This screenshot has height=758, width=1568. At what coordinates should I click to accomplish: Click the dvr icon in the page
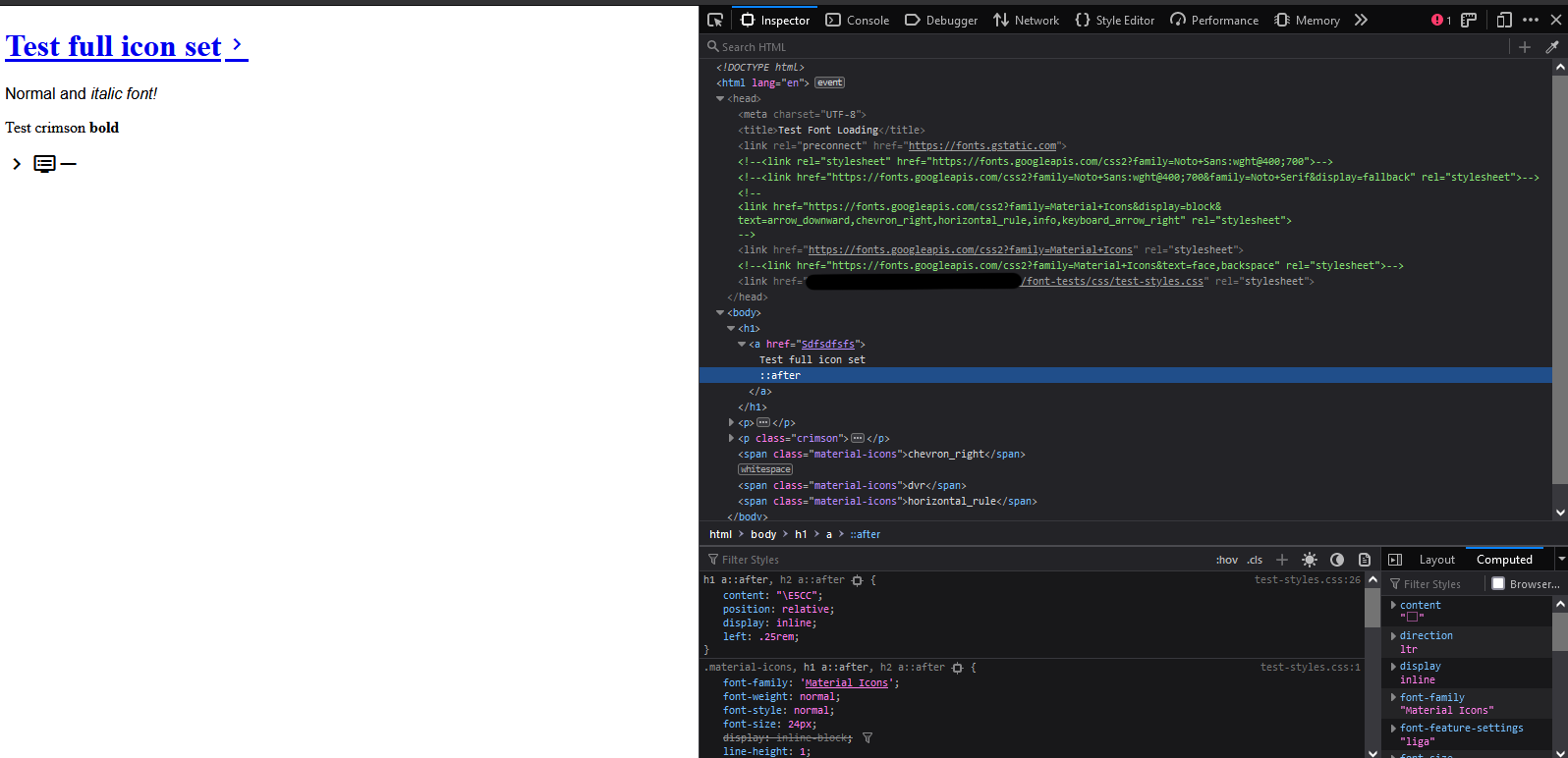click(44, 164)
